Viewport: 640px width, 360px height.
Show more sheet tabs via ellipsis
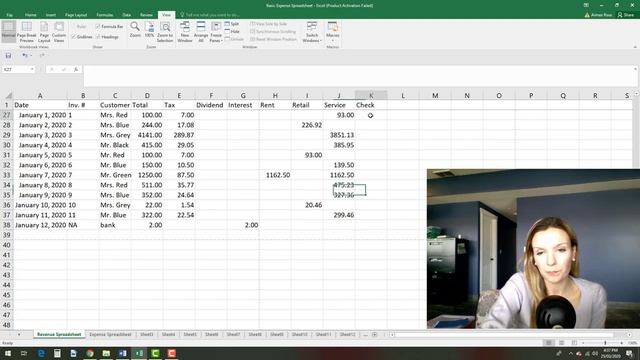[365, 335]
